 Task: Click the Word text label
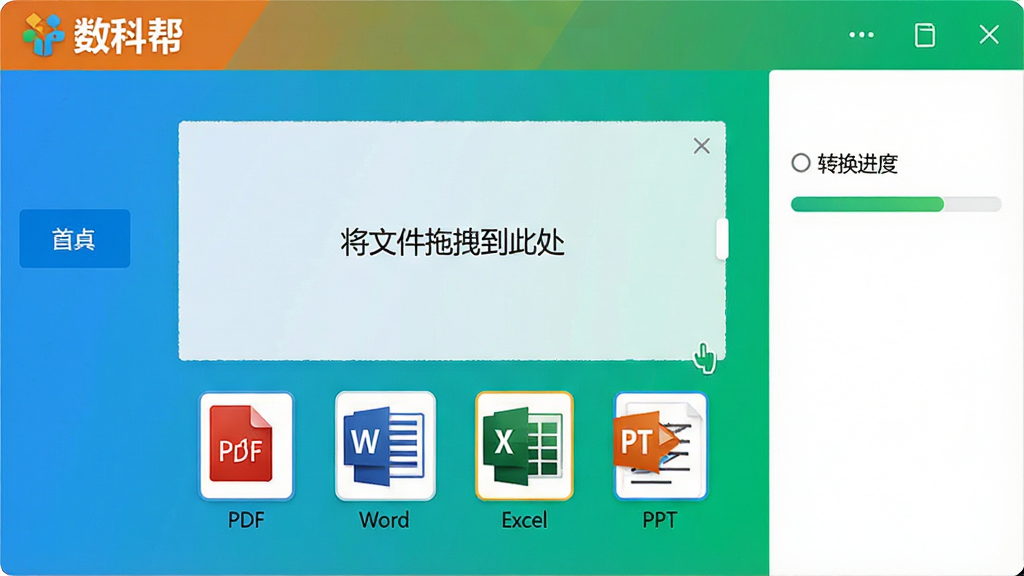click(385, 520)
